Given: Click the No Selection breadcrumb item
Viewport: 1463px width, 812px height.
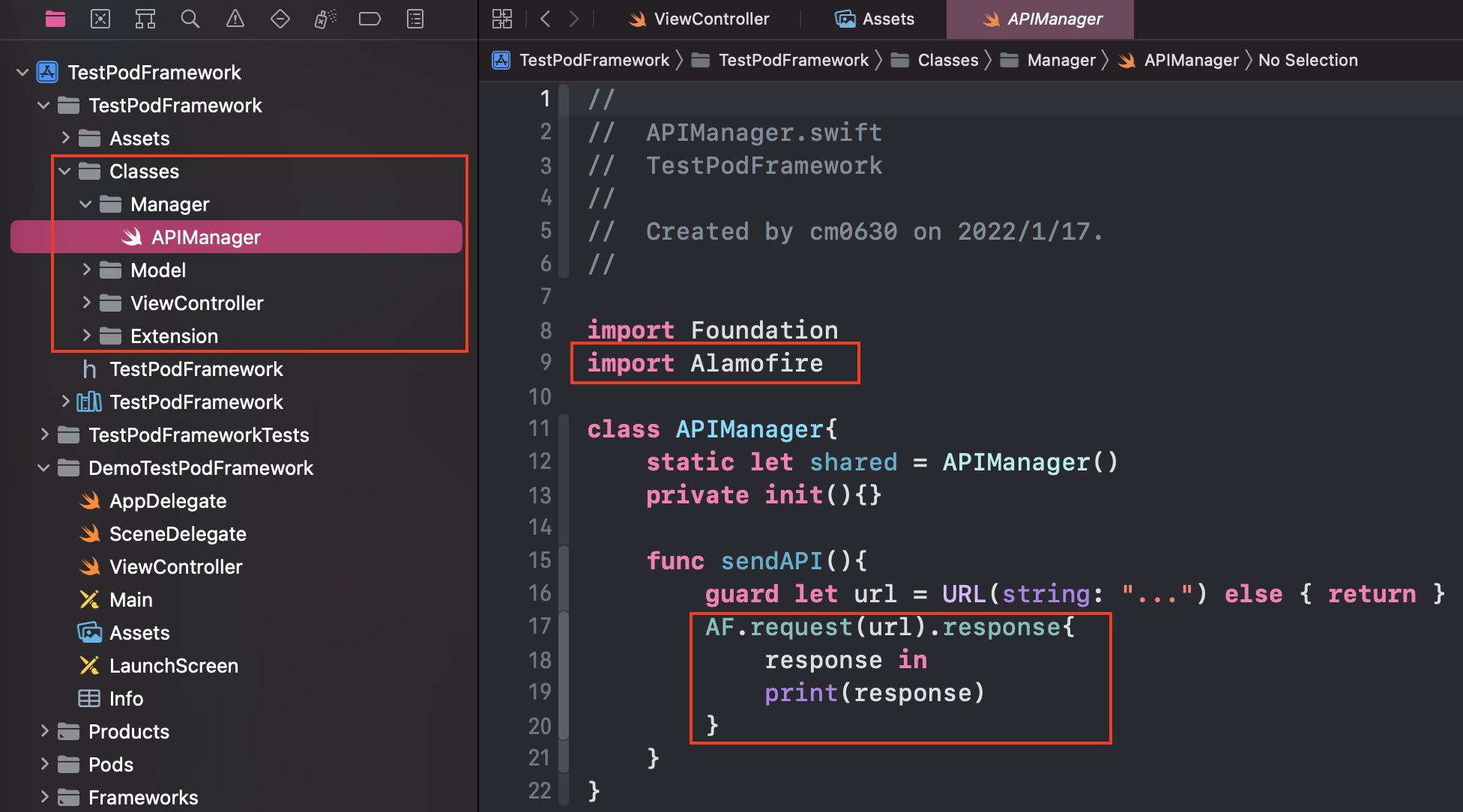Looking at the screenshot, I should 1307,60.
